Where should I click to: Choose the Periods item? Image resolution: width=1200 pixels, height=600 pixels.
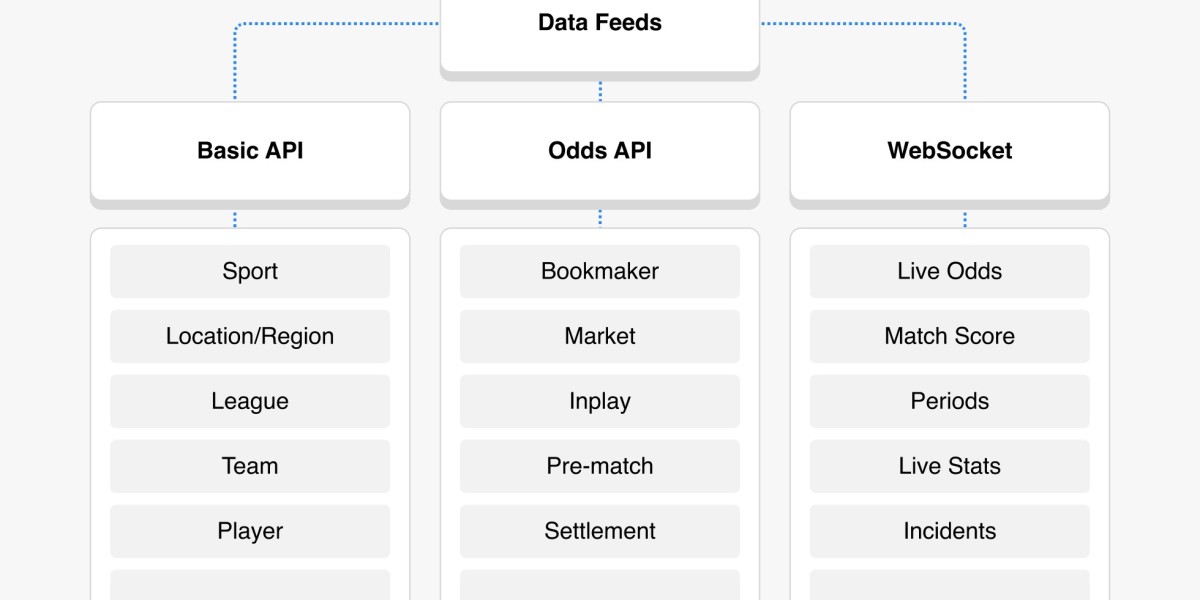point(950,401)
